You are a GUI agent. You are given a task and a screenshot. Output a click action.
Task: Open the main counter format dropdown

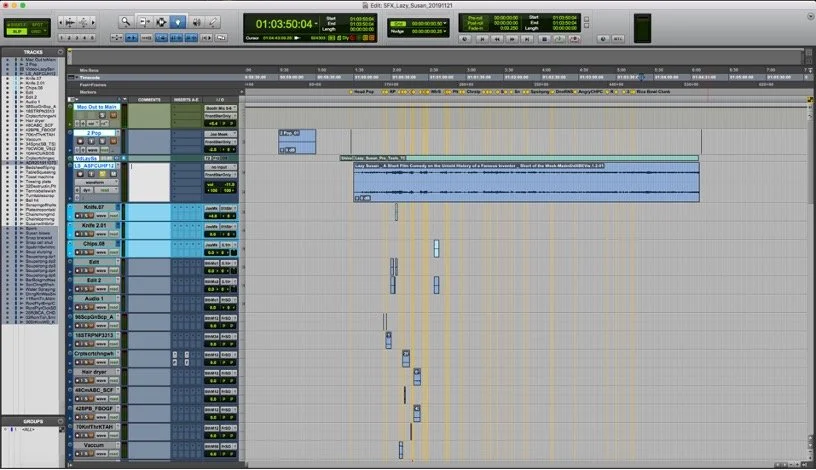pos(316,24)
